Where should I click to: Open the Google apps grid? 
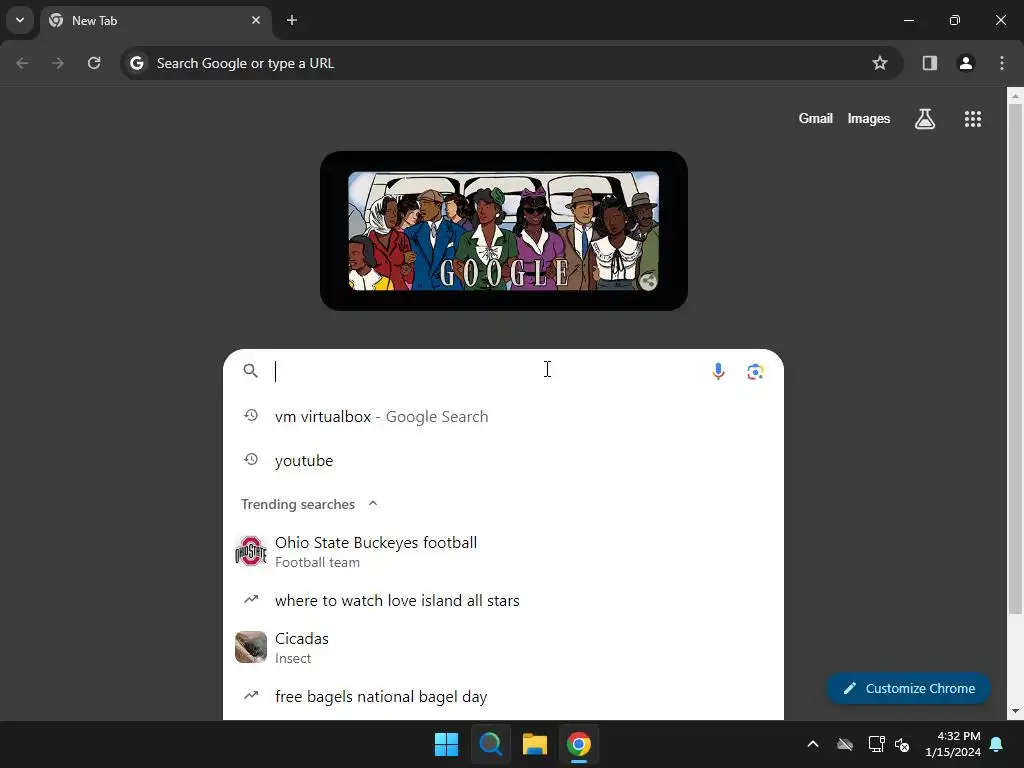972,119
